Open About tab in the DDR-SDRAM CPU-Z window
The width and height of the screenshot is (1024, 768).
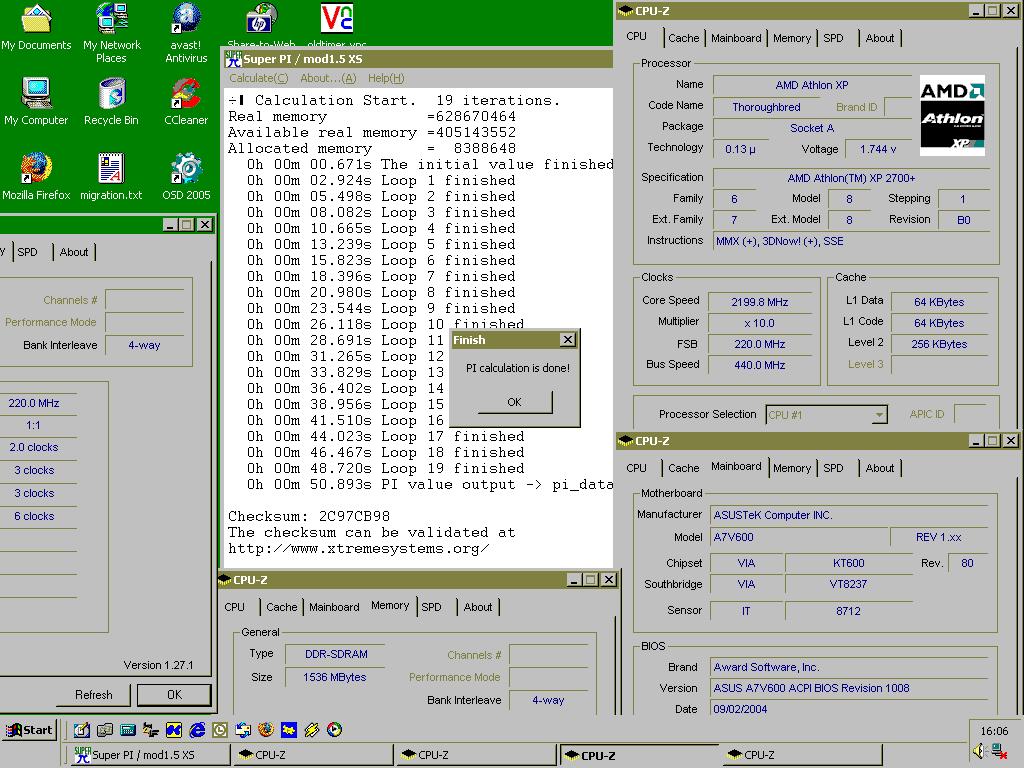(x=477, y=607)
